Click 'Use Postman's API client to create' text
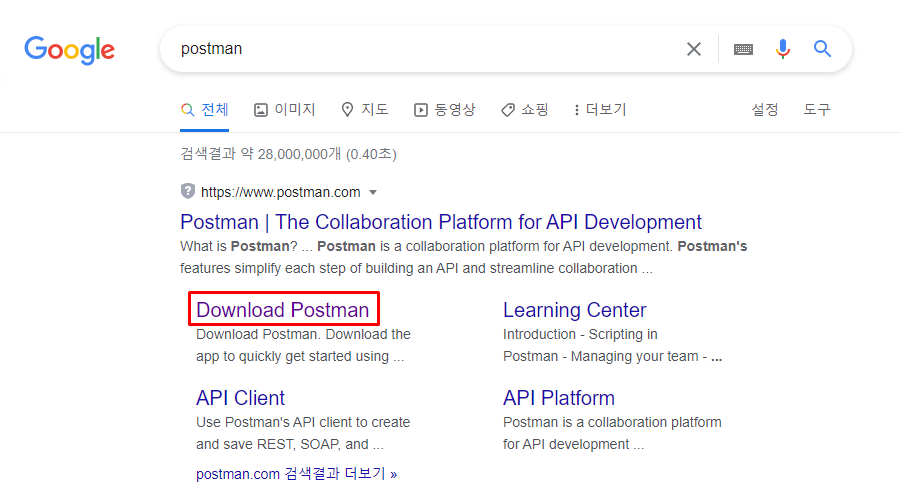 303,422
